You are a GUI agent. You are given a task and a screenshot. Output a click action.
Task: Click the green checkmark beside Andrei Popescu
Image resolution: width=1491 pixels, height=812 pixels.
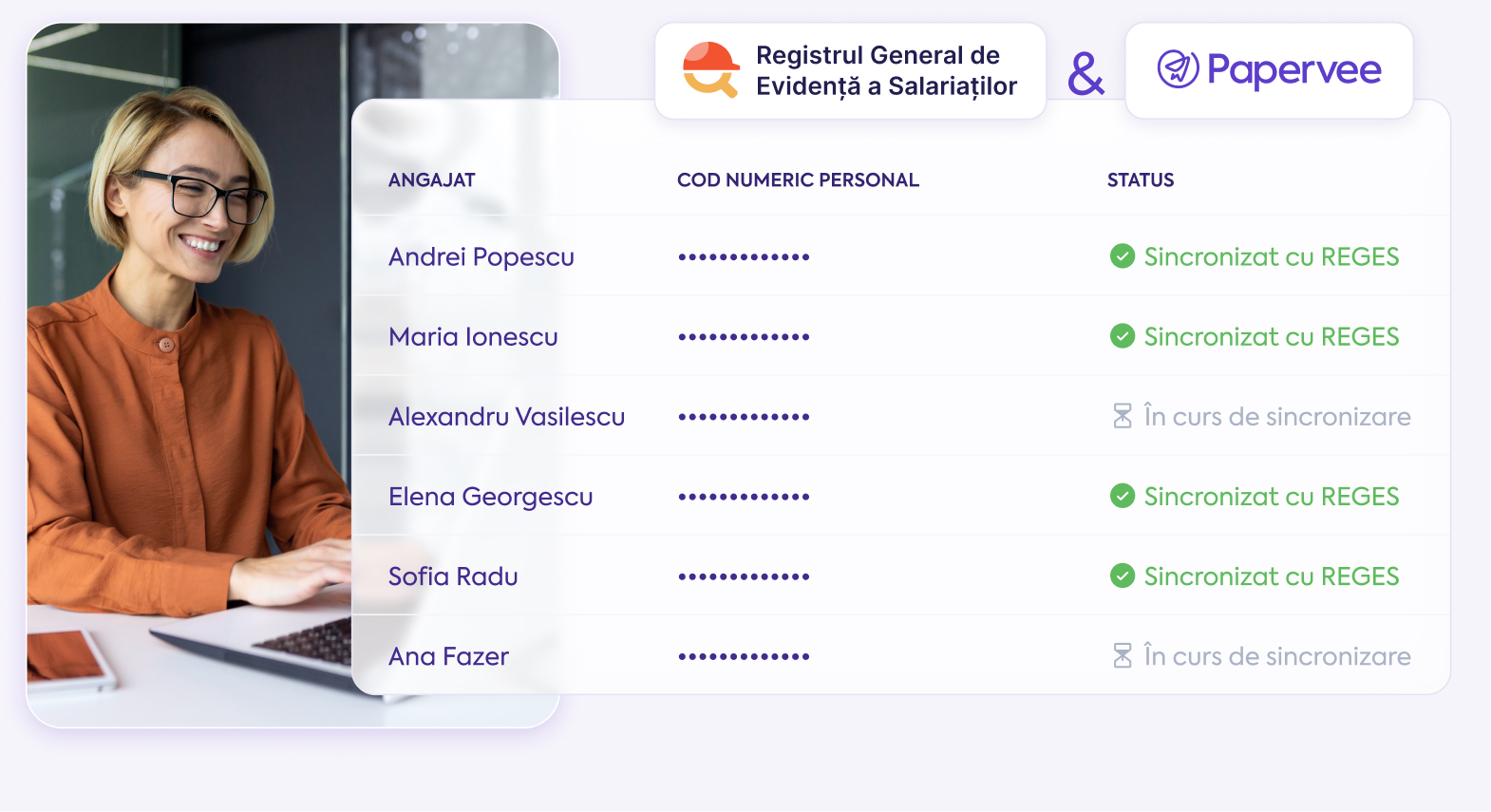coord(1123,256)
